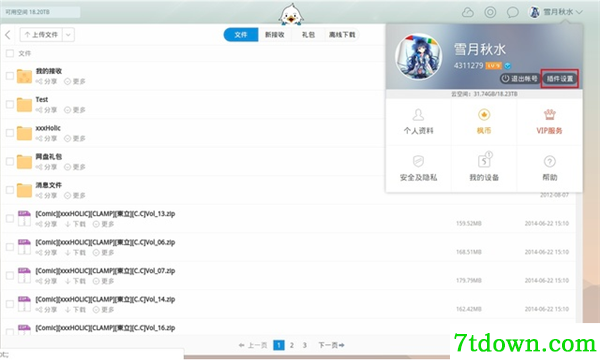This screenshot has width=600, height=362.
Task: Click zip file icon of Vol_14.zip
Action: [x=24, y=304]
